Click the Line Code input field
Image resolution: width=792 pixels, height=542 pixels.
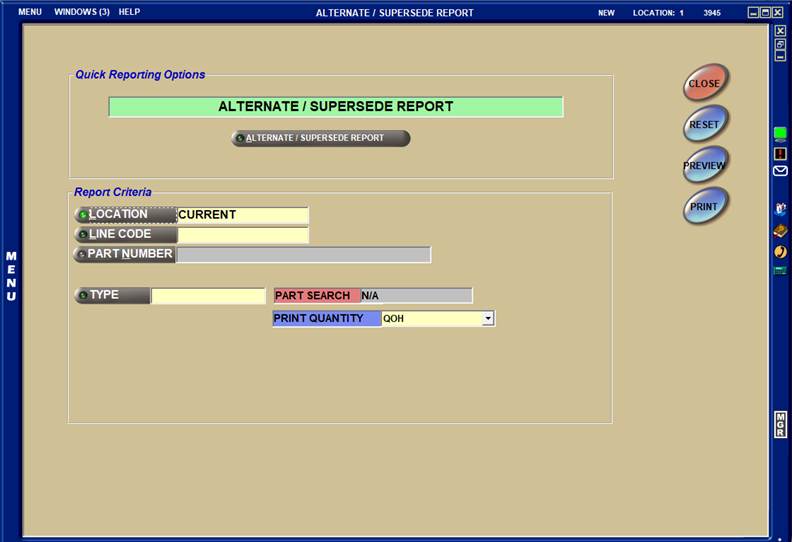coord(243,235)
